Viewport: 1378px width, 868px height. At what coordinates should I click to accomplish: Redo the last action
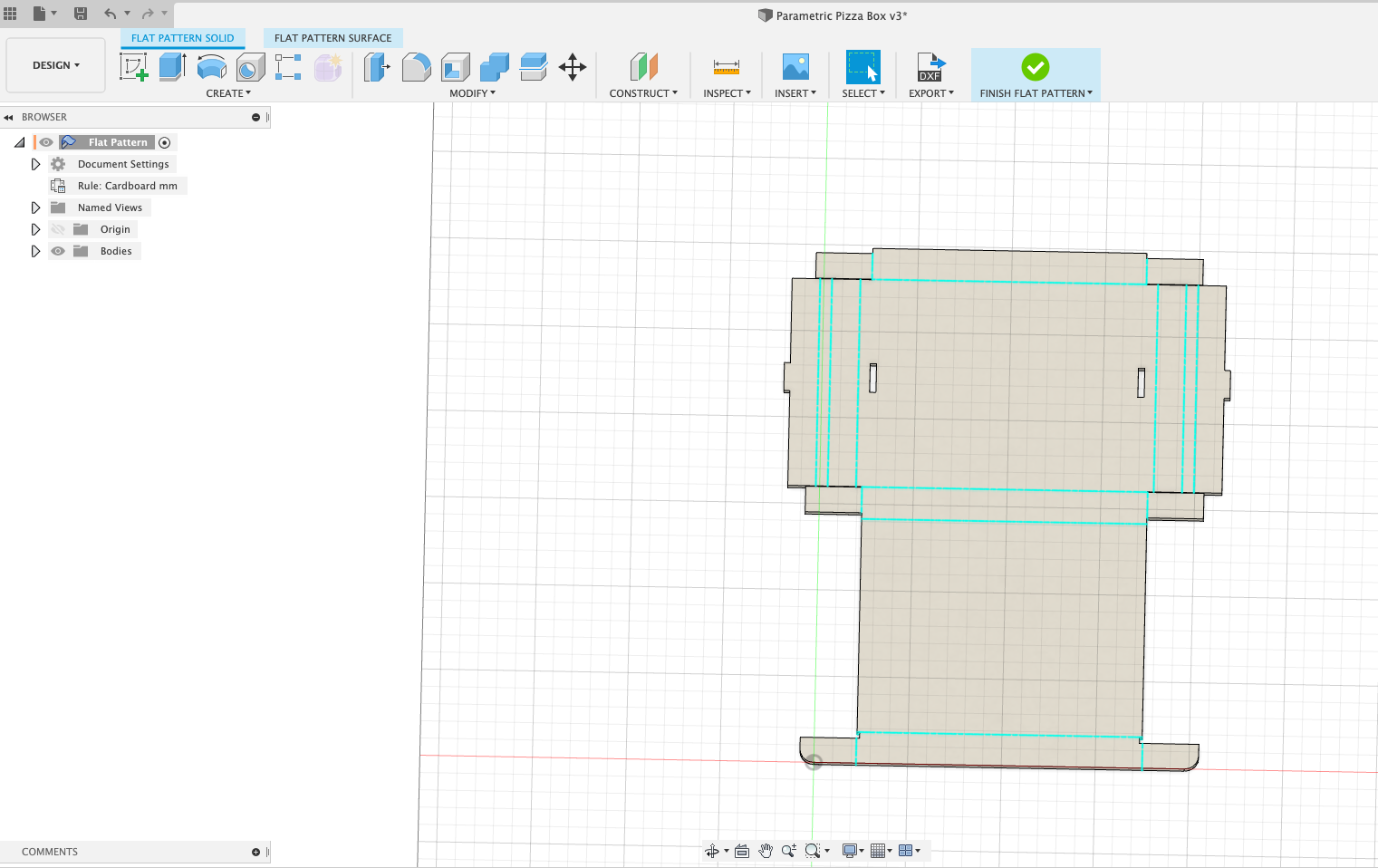click(148, 13)
